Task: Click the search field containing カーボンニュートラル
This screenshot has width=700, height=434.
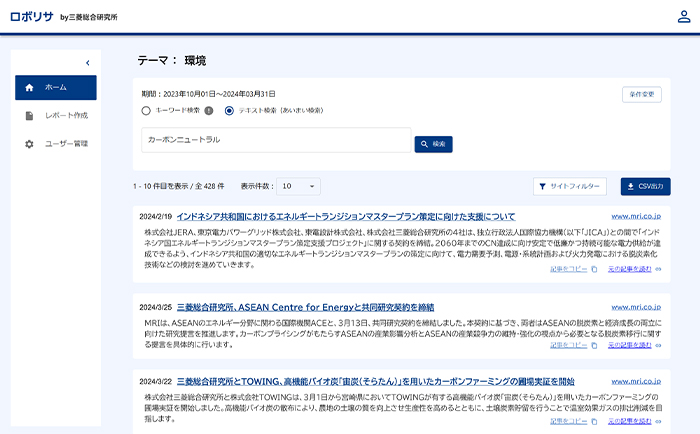Action: click(x=276, y=140)
